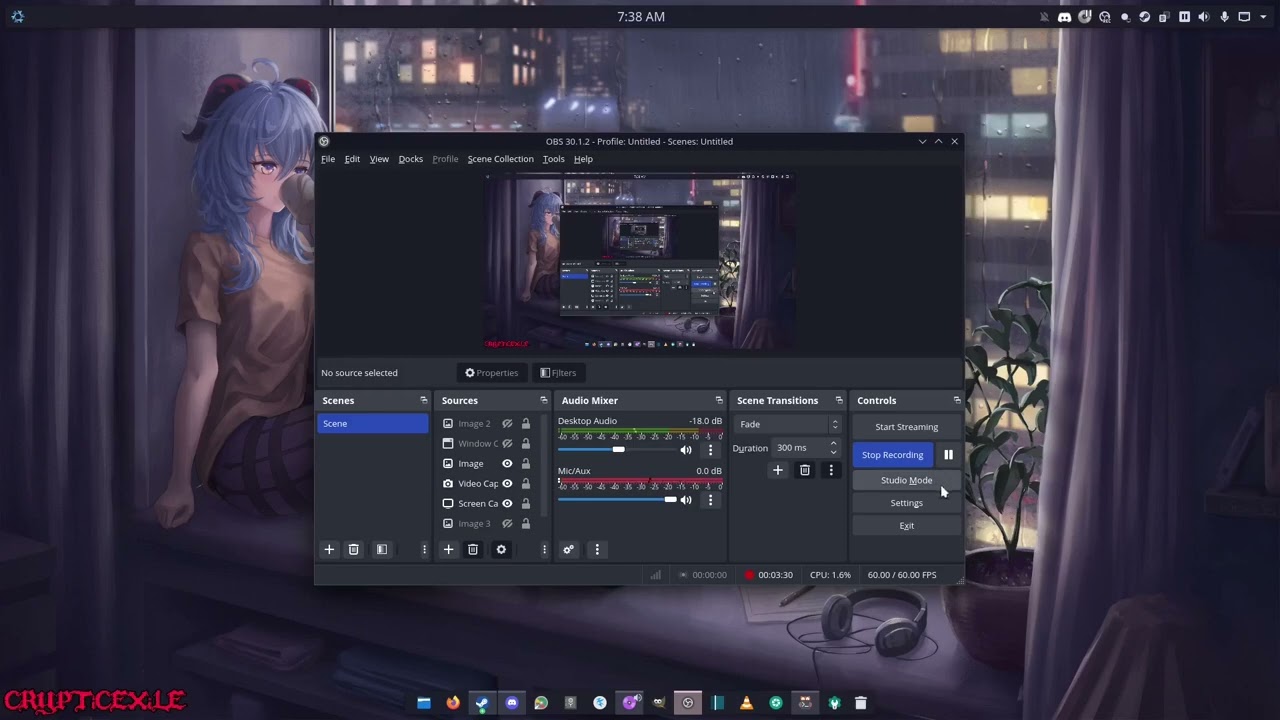This screenshot has height=720, width=1280.
Task: Open Audio Mixer toolbar three-dot menu
Action: [597, 549]
